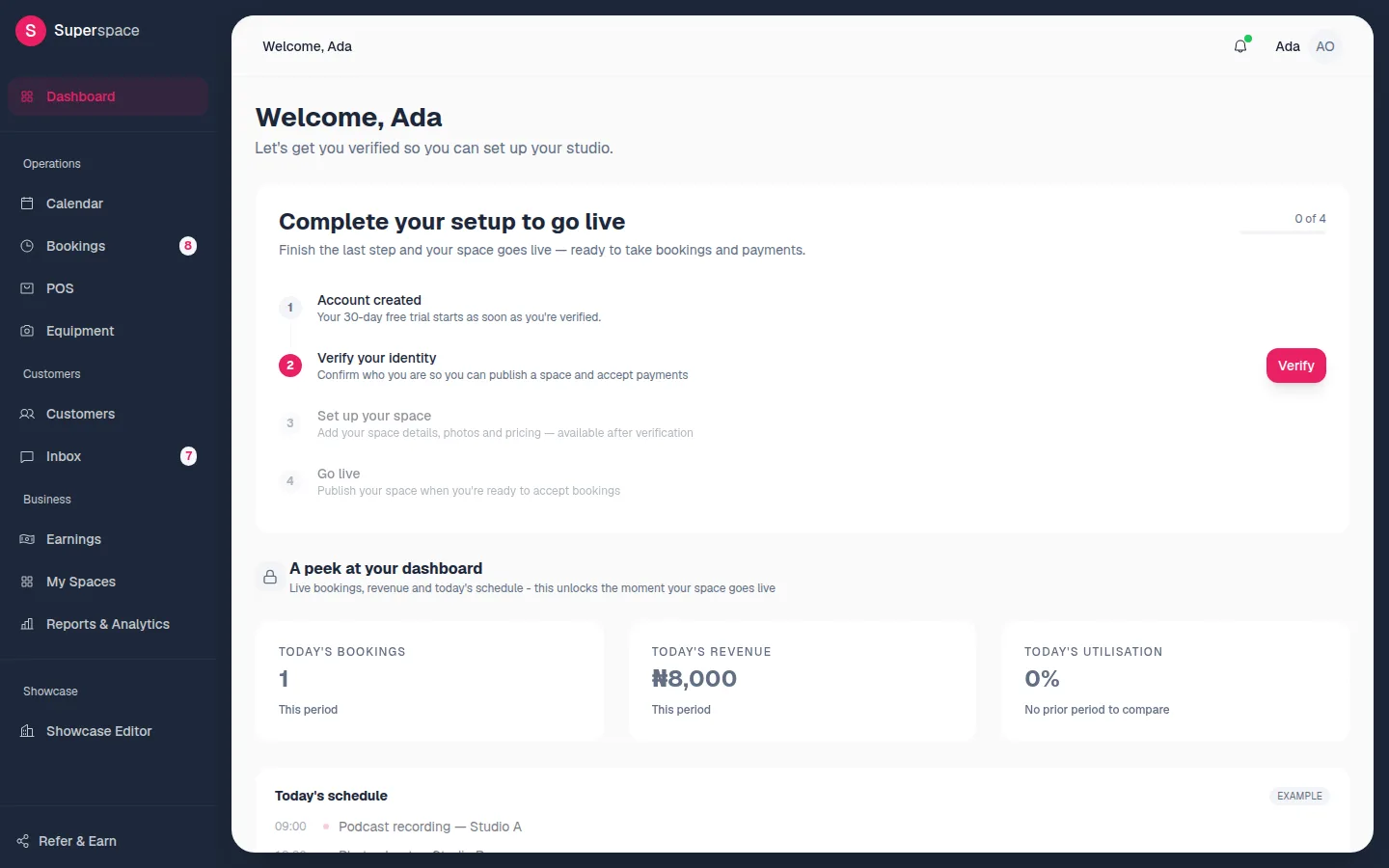This screenshot has width=1389, height=868.
Task: Click the Set up your space step
Action: [x=505, y=423]
